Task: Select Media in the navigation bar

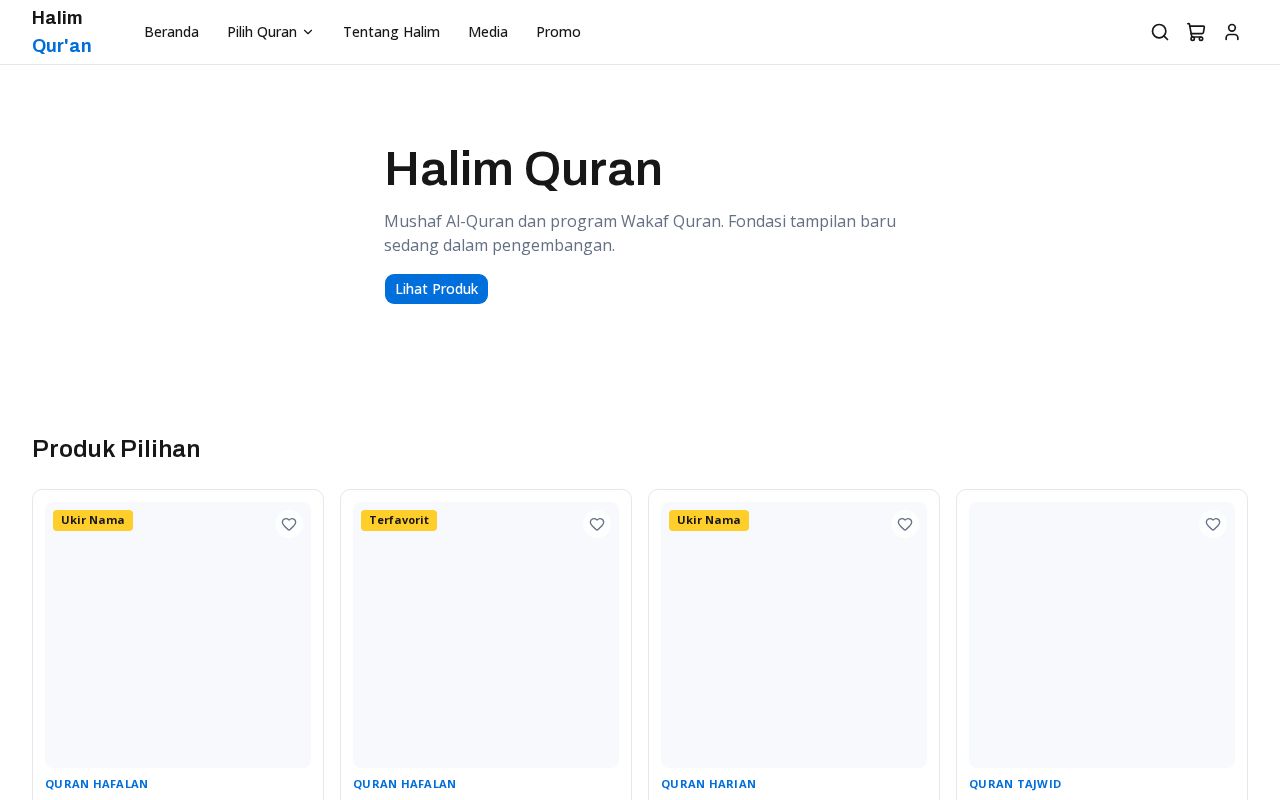Action: [488, 32]
